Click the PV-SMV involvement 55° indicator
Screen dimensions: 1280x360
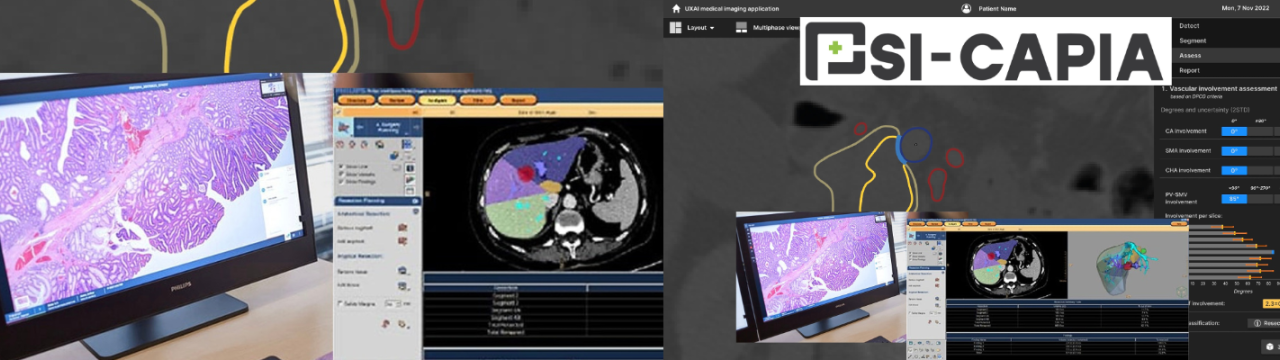coord(1234,199)
